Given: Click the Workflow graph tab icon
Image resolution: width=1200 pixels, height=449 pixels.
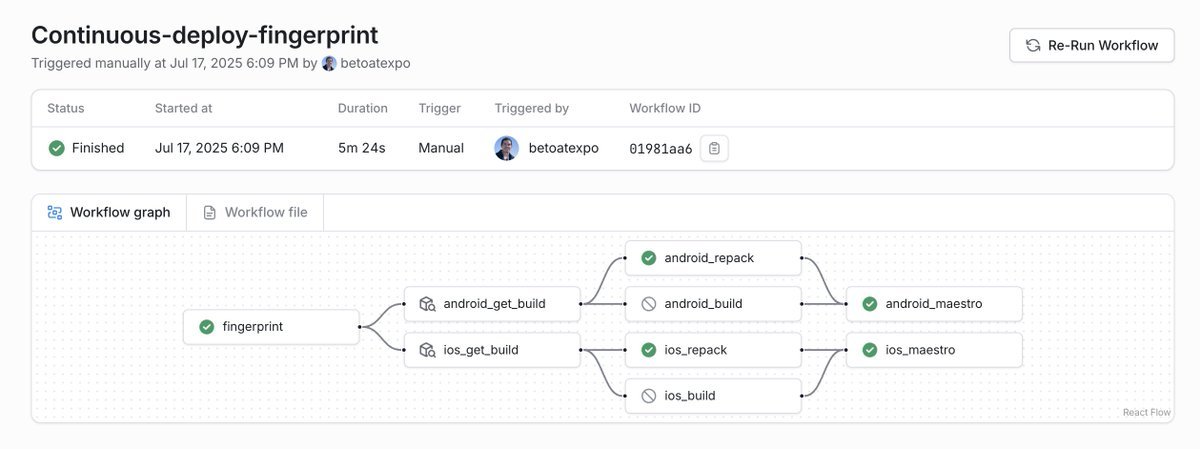Looking at the screenshot, I should pyautogui.click(x=55, y=213).
